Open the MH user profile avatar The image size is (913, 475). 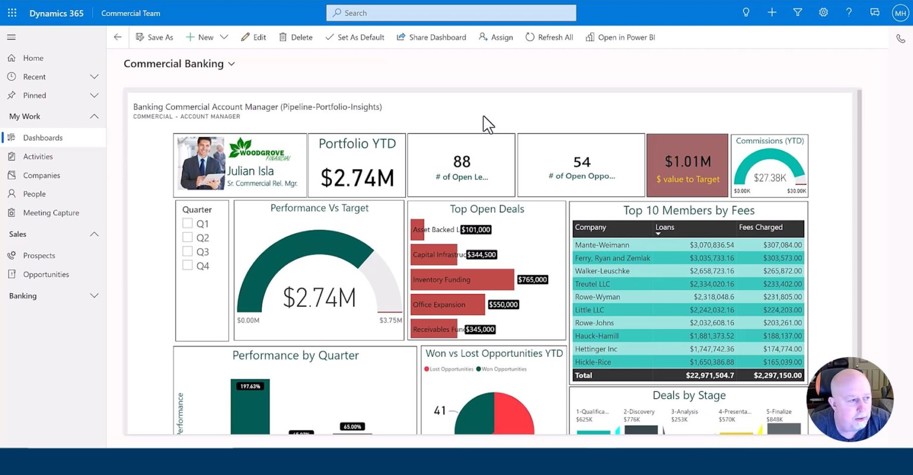tap(900, 13)
